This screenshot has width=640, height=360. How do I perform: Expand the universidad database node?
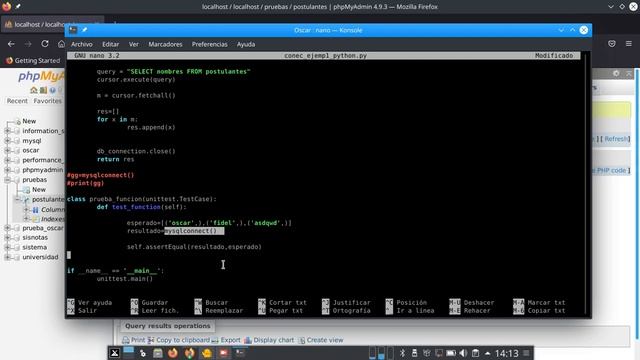(7, 257)
